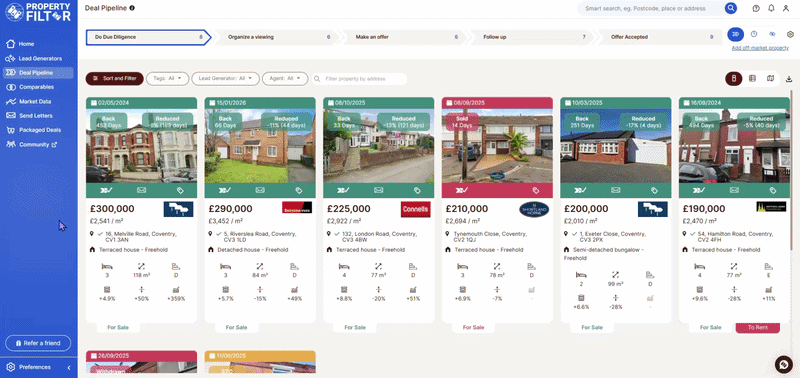Open Market Data in sidebar
This screenshot has height=378, width=800.
(38, 102)
